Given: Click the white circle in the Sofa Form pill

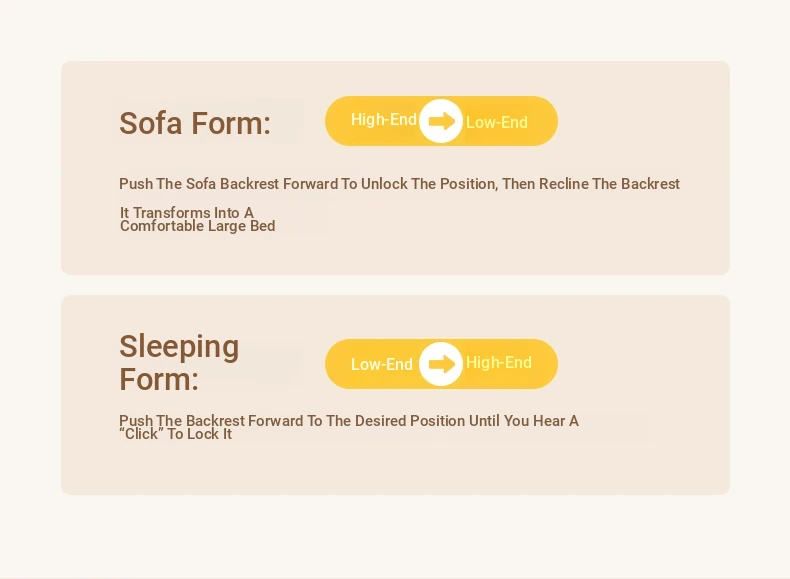Looking at the screenshot, I should [x=441, y=121].
